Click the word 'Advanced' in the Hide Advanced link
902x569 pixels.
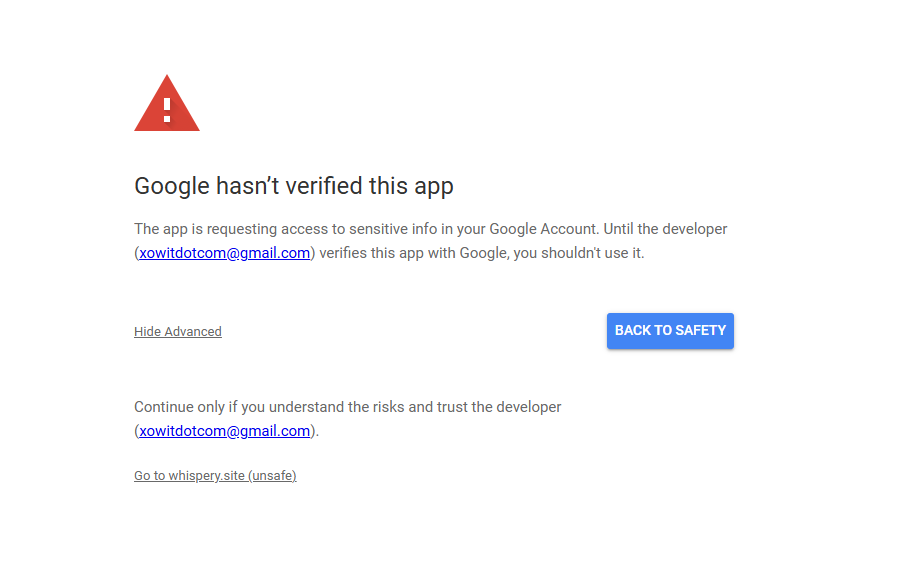[x=193, y=331]
